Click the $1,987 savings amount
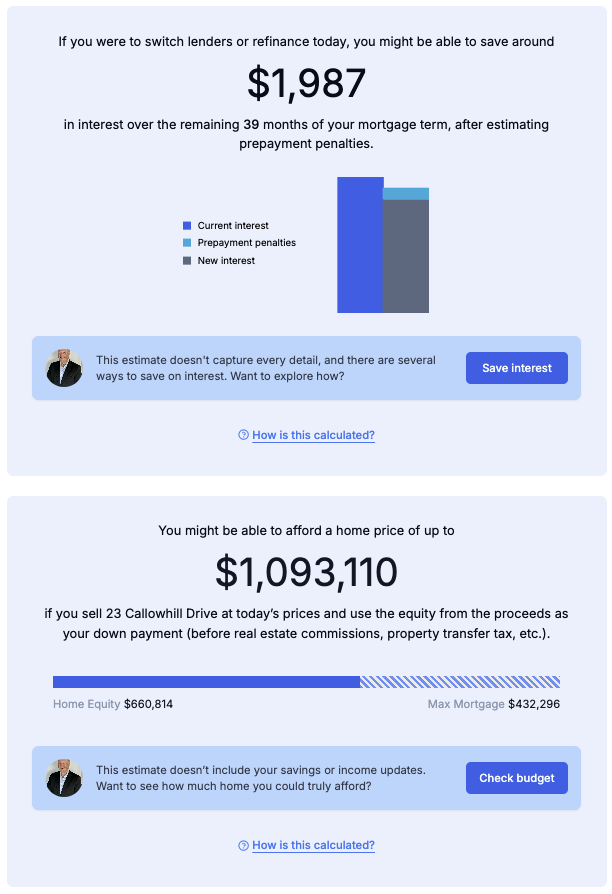This screenshot has height=894, width=612. click(x=306, y=84)
